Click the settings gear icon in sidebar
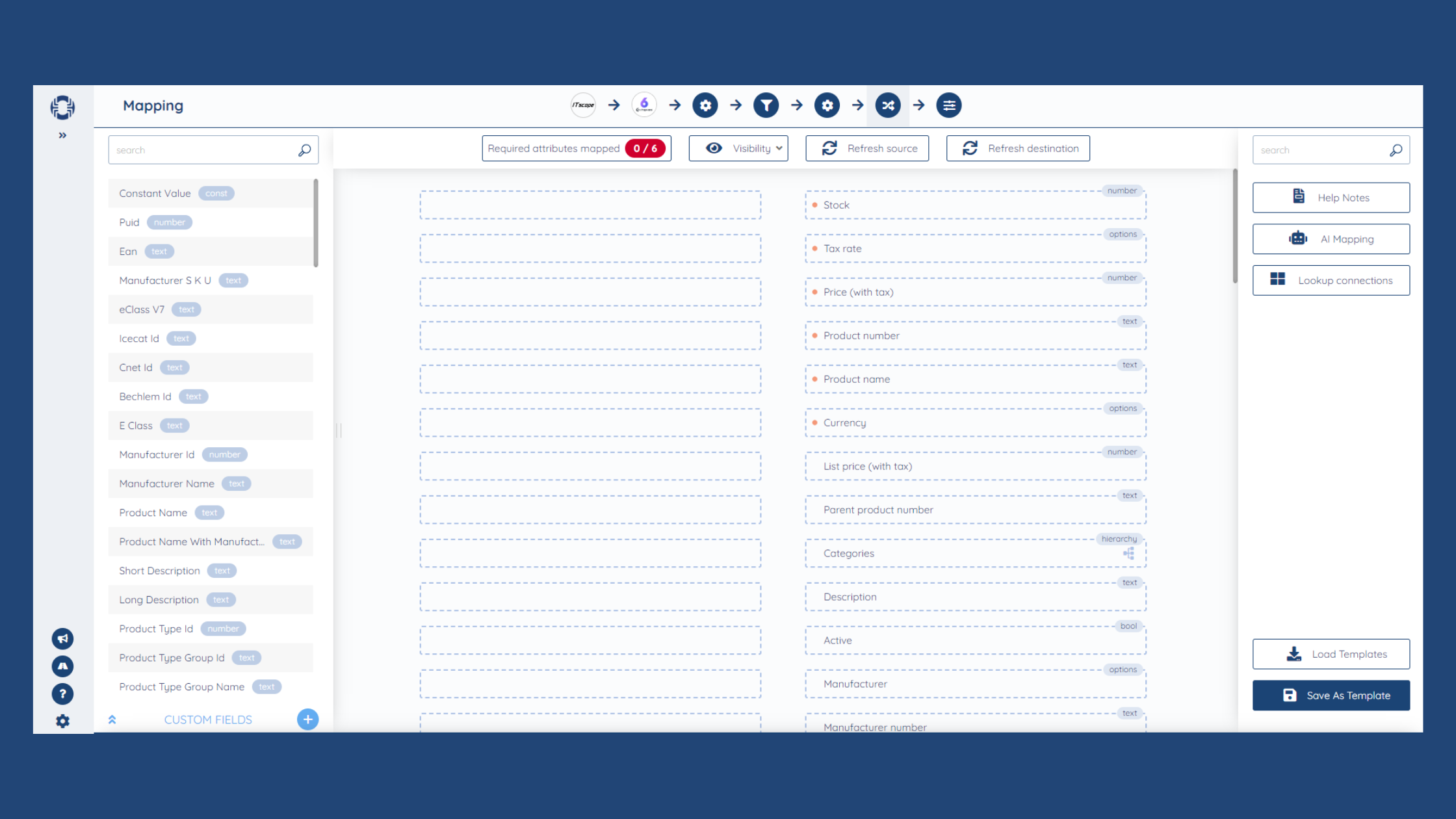This screenshot has height=819, width=1456. click(62, 721)
